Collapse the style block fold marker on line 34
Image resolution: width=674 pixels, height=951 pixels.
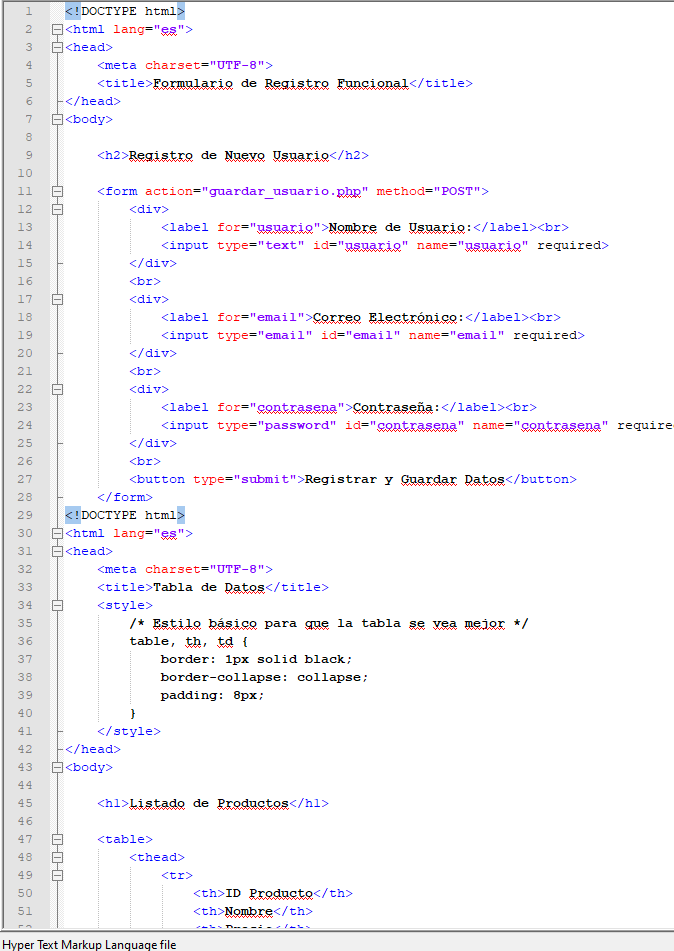click(57, 605)
